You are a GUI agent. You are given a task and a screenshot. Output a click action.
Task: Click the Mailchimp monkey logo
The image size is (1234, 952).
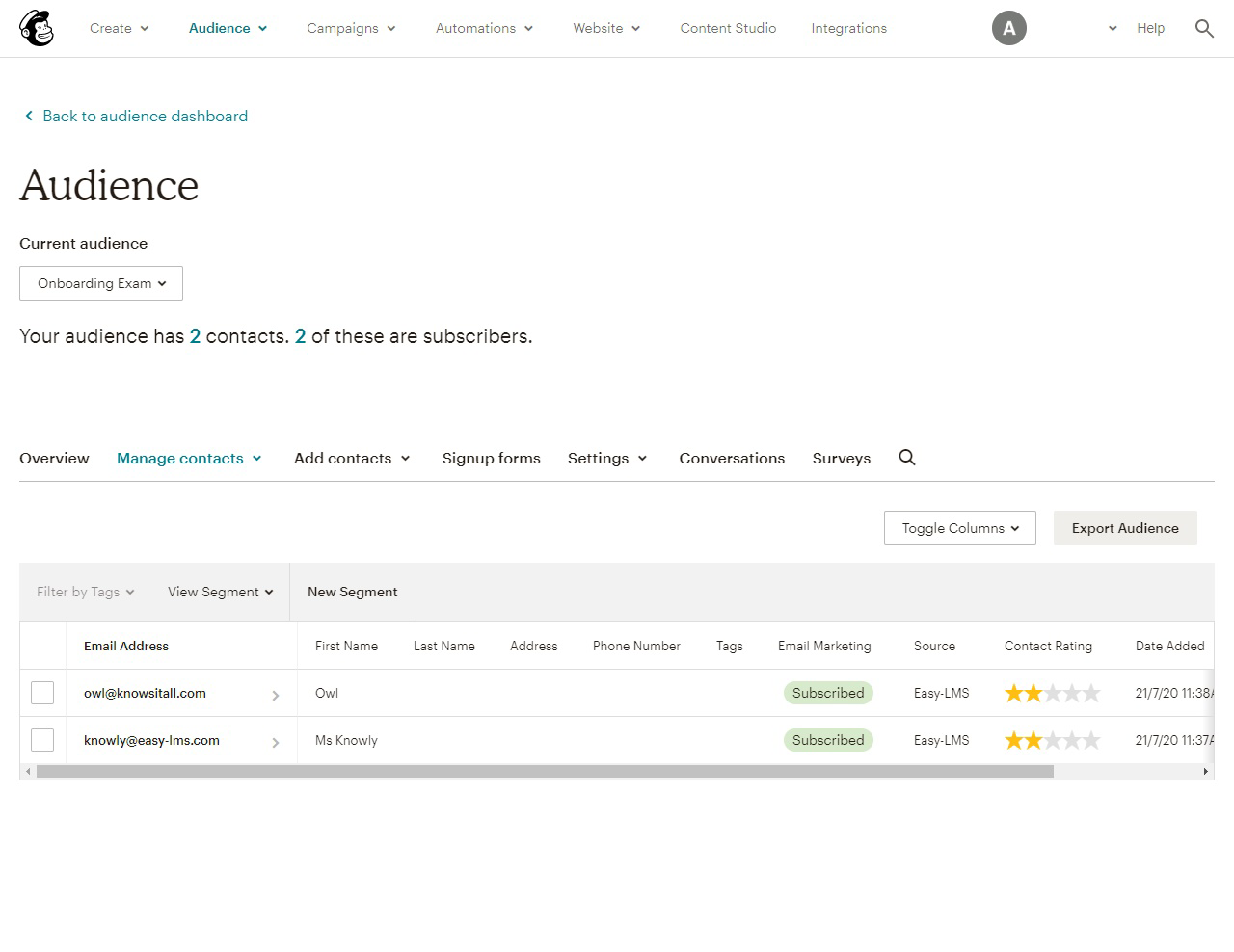pos(37,28)
